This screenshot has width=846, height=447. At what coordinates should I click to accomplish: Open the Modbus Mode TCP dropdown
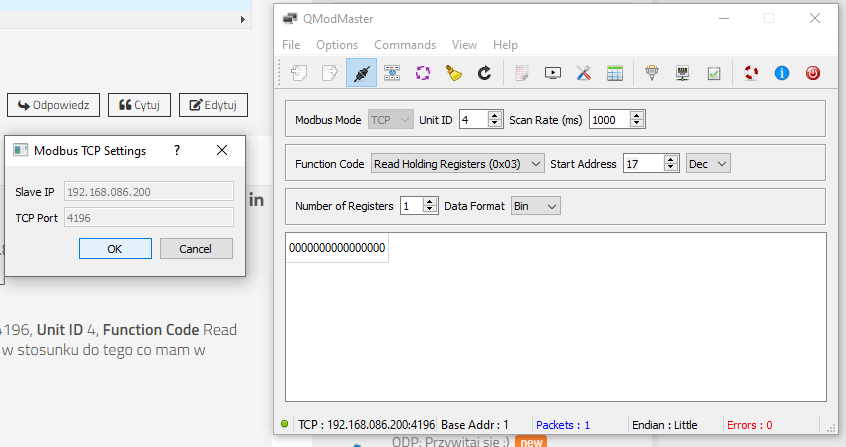tap(391, 120)
